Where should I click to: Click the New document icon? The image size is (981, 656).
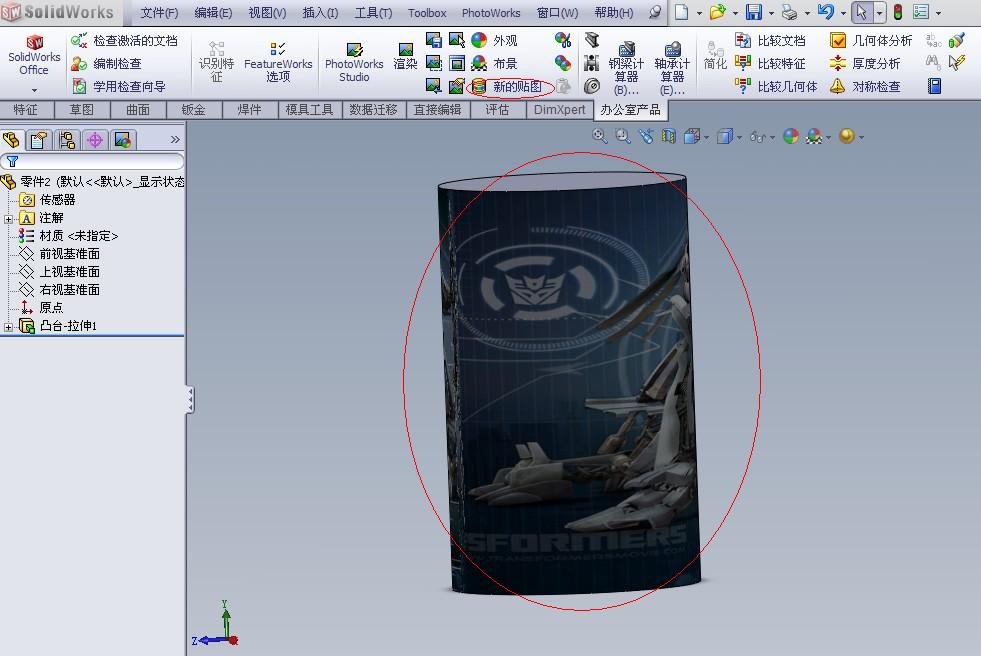tap(681, 12)
